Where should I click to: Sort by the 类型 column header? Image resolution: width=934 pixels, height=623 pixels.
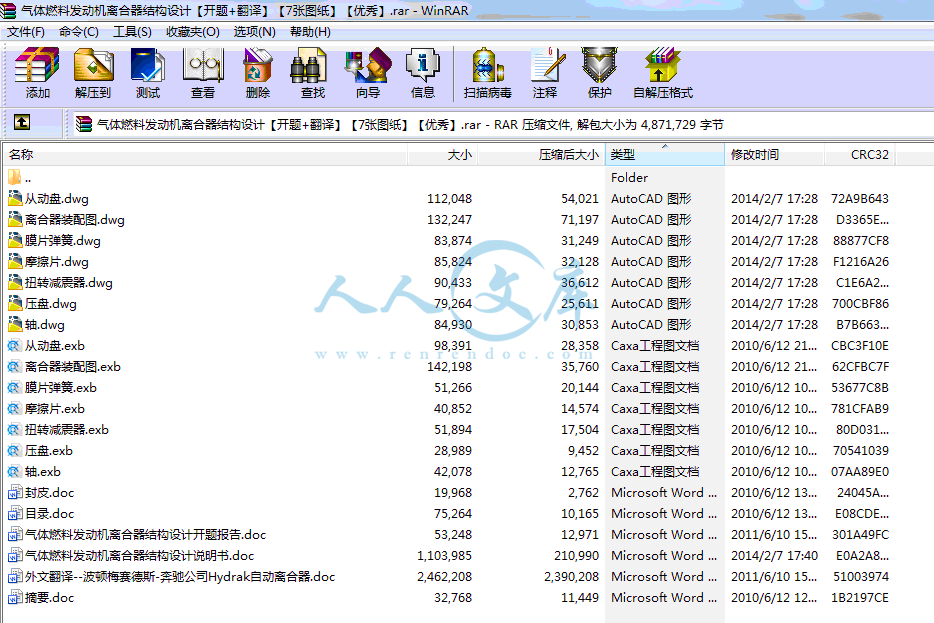coord(665,155)
